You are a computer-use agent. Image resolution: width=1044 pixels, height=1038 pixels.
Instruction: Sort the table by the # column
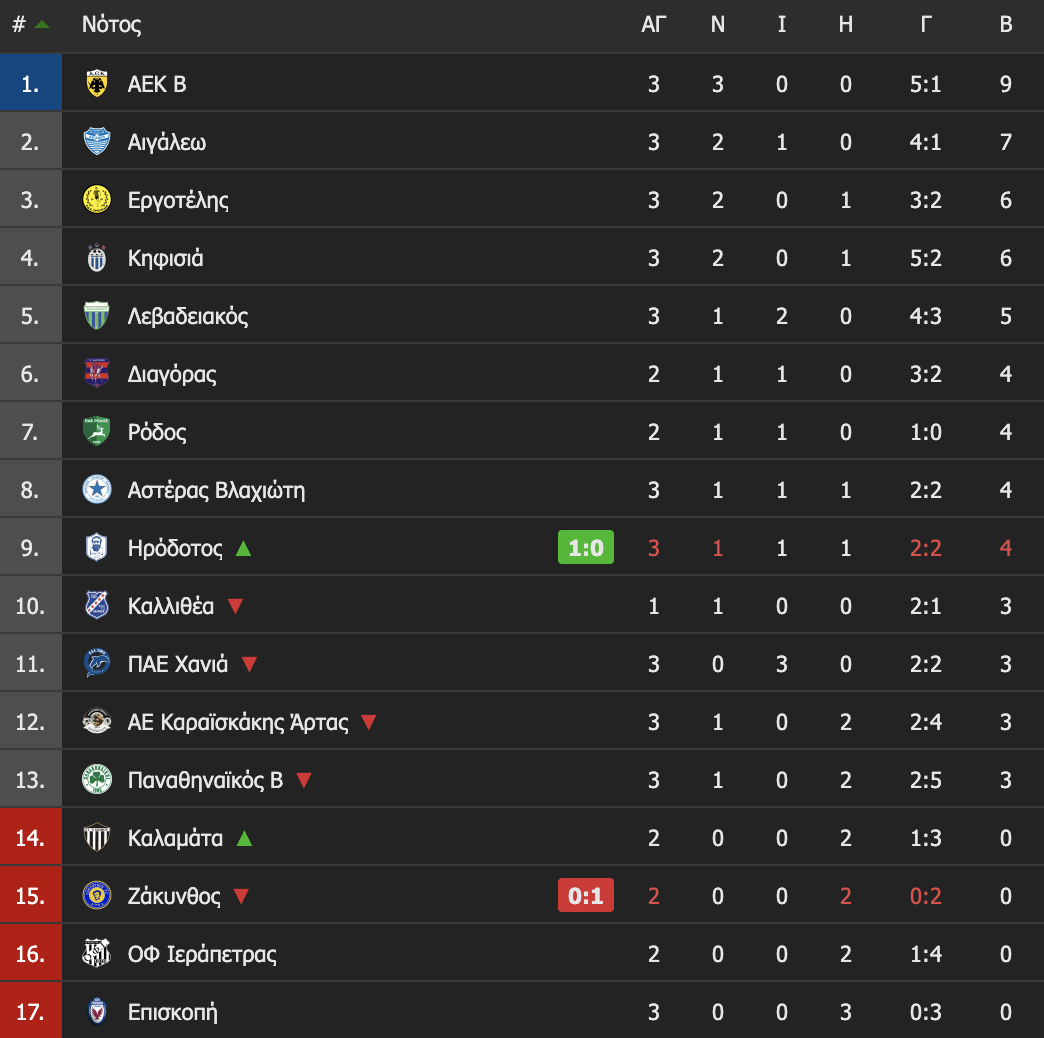20,25
